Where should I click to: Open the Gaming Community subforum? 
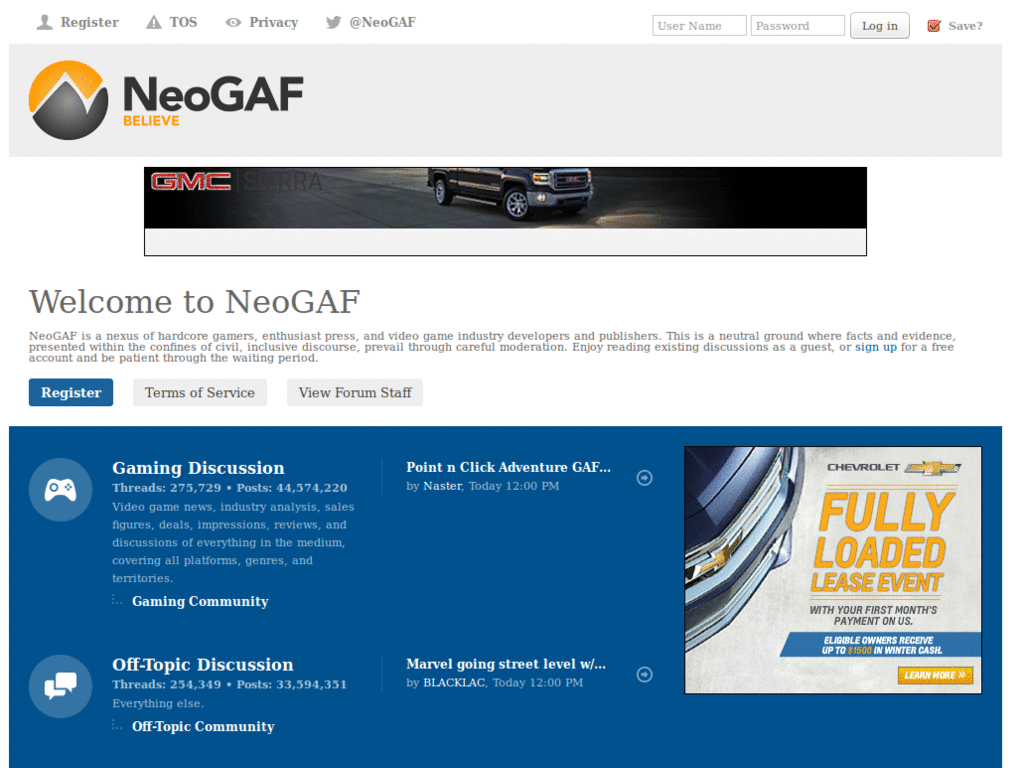tap(200, 601)
